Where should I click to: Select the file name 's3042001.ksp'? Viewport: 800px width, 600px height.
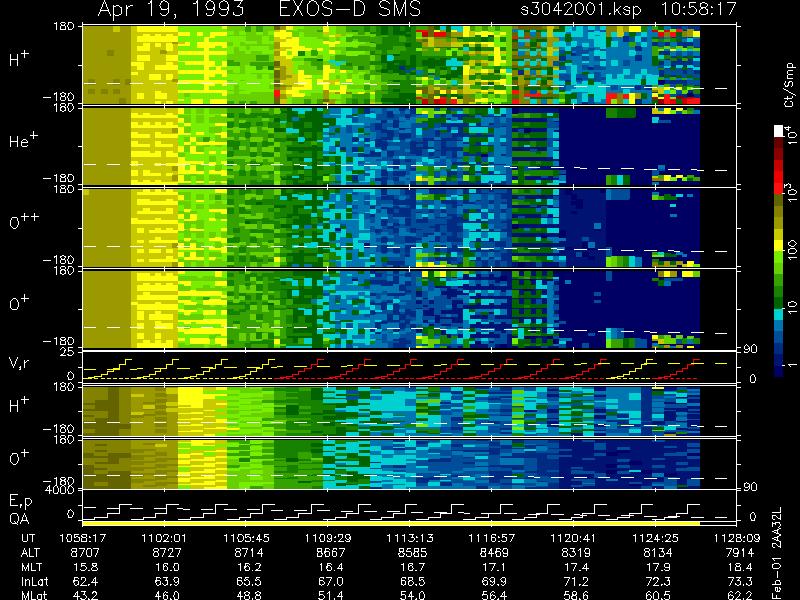click(x=581, y=9)
